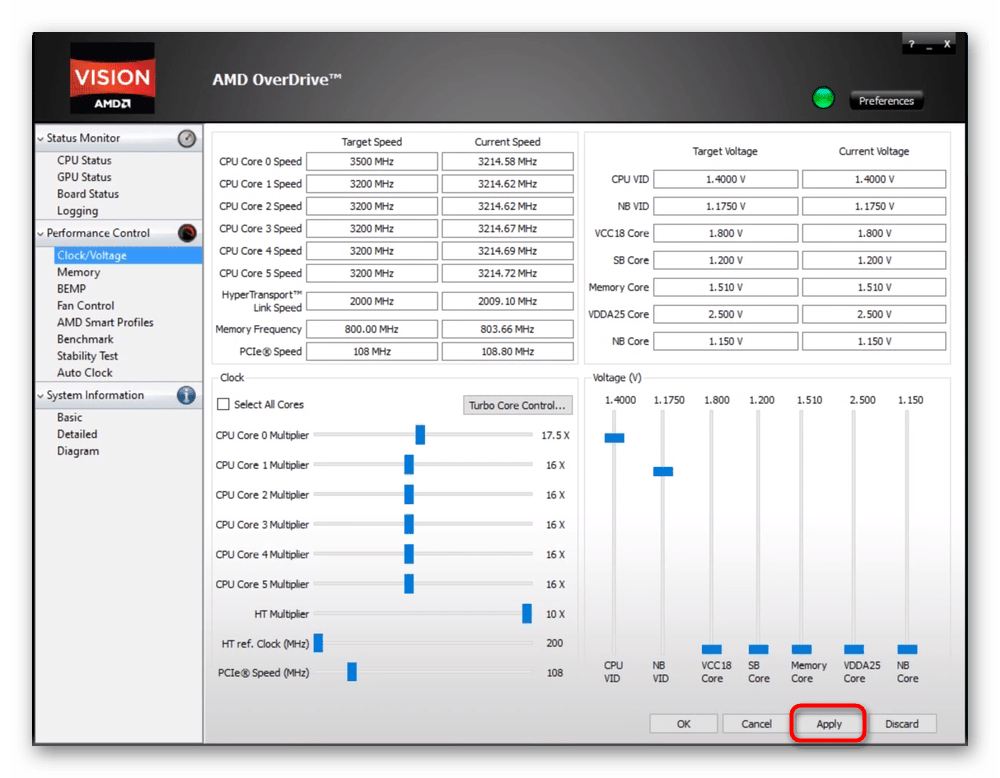Image resolution: width=1000 pixels, height=778 pixels.
Task: Click the Preferences button
Action: click(886, 101)
